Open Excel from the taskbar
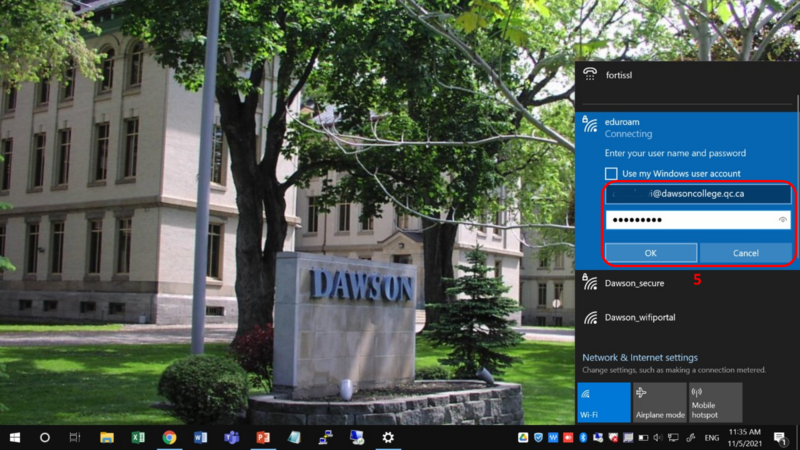The width and height of the screenshot is (800, 450). pos(138,438)
